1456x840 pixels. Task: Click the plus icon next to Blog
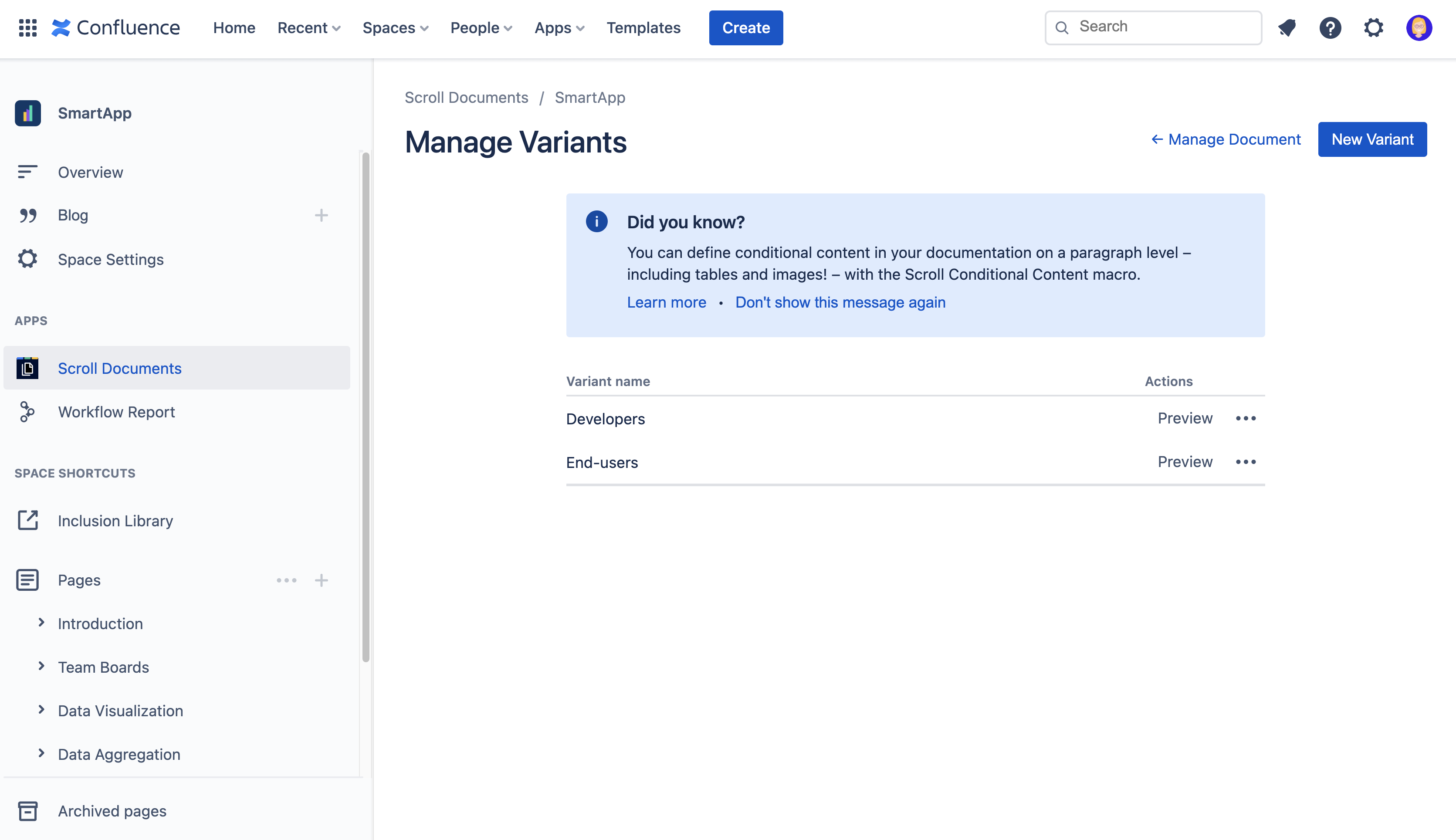[x=322, y=215]
